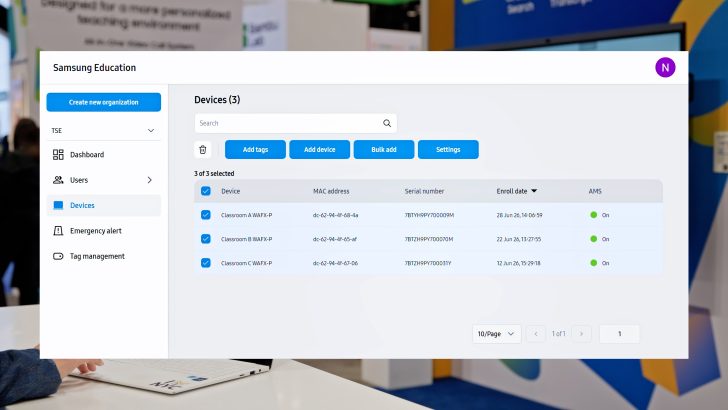Click the Create new organization button
This screenshot has height=410, width=728.
[x=104, y=102]
